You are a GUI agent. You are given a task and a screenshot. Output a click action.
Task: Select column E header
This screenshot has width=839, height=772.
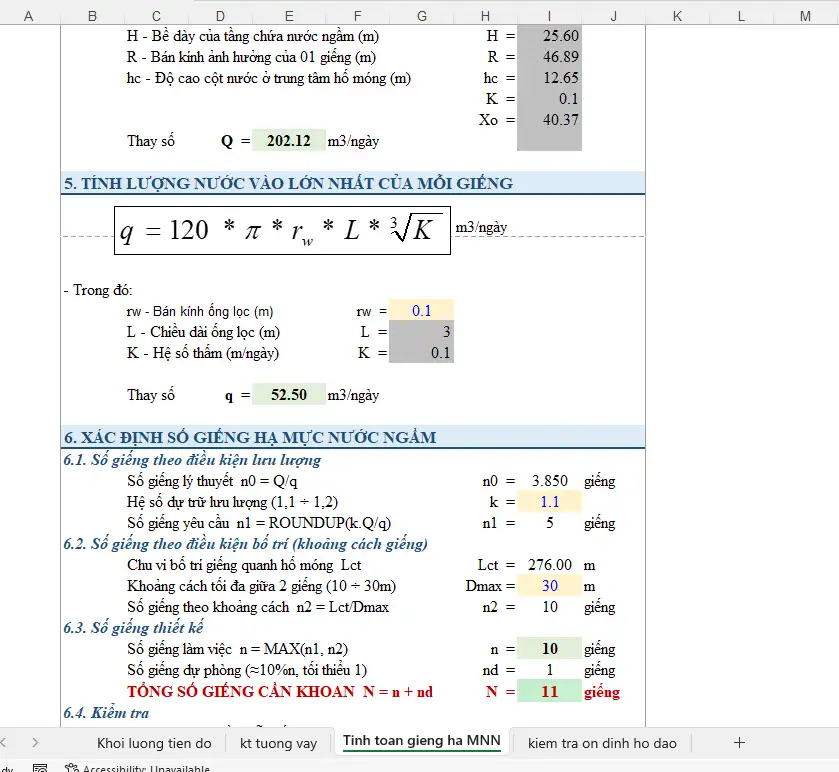tap(289, 17)
